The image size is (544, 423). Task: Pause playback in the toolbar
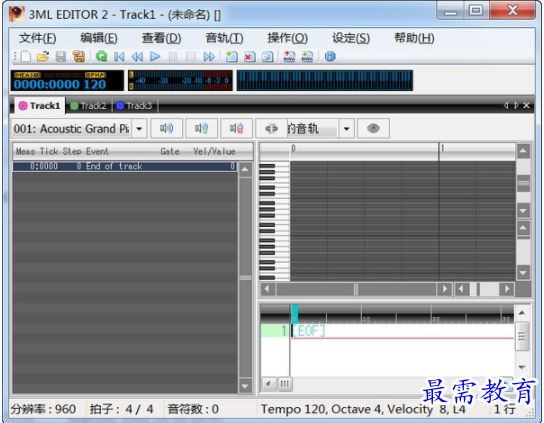click(173, 56)
